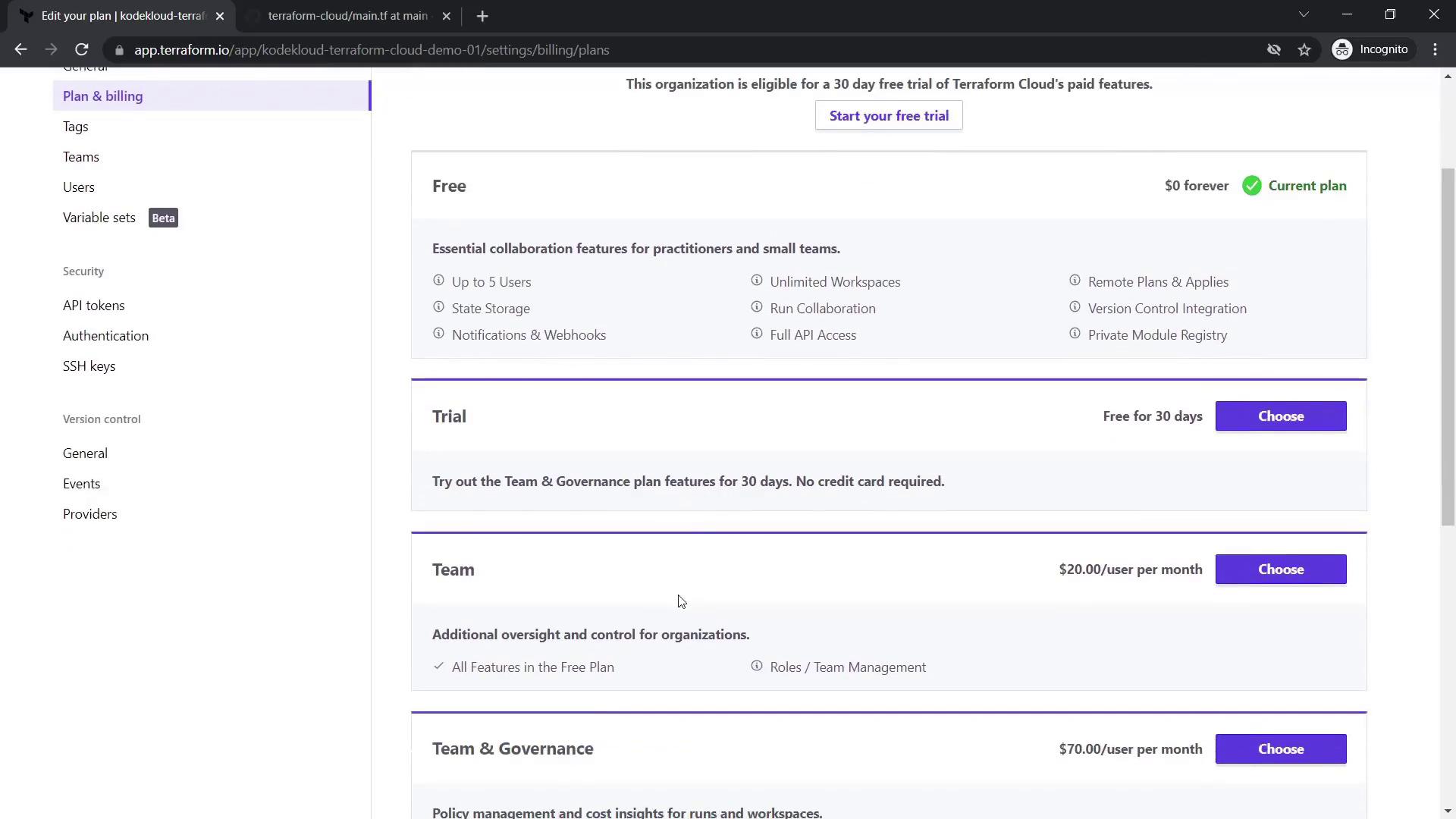Choose the Team & Governance plan
1456x819 pixels.
[1281, 749]
